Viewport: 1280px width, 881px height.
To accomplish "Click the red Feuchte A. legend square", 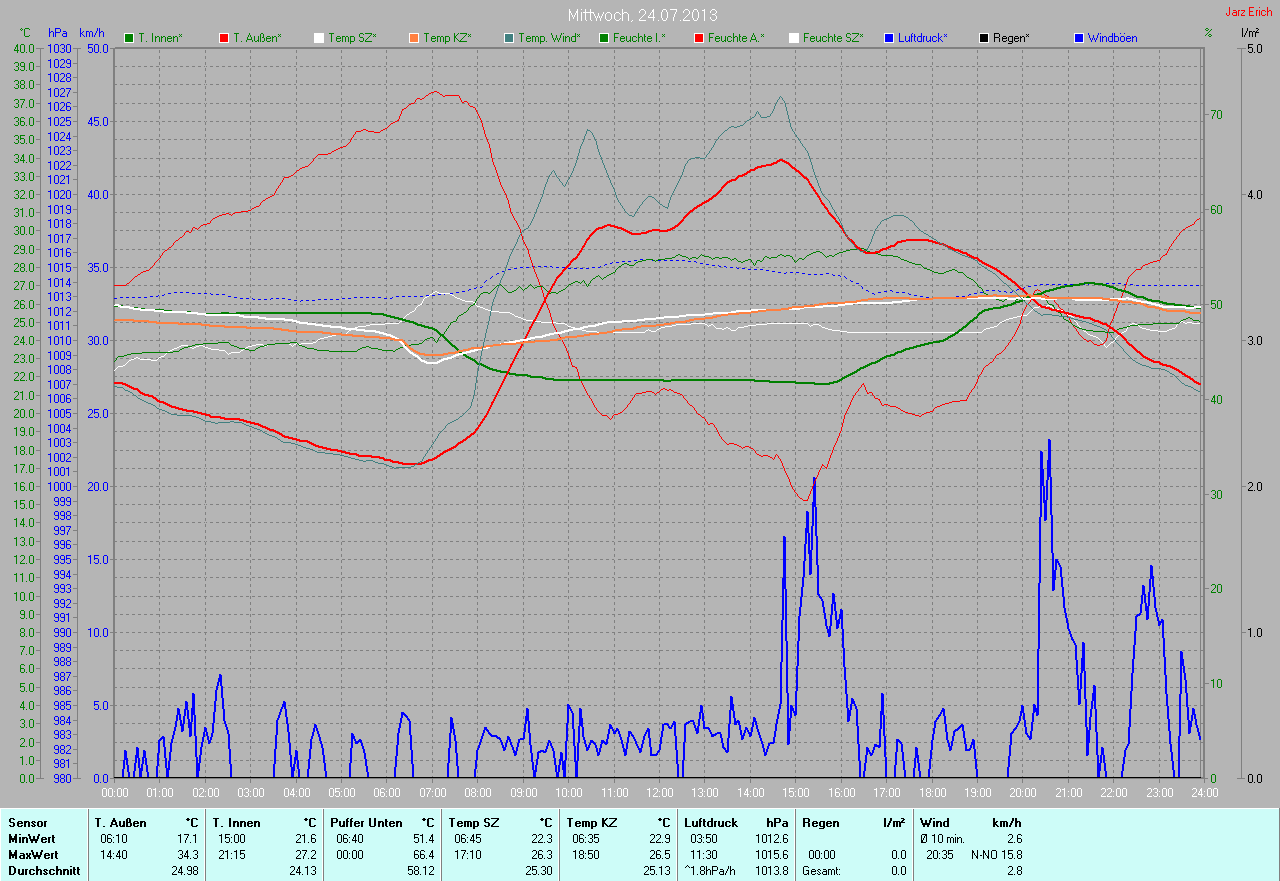I will click(x=699, y=38).
